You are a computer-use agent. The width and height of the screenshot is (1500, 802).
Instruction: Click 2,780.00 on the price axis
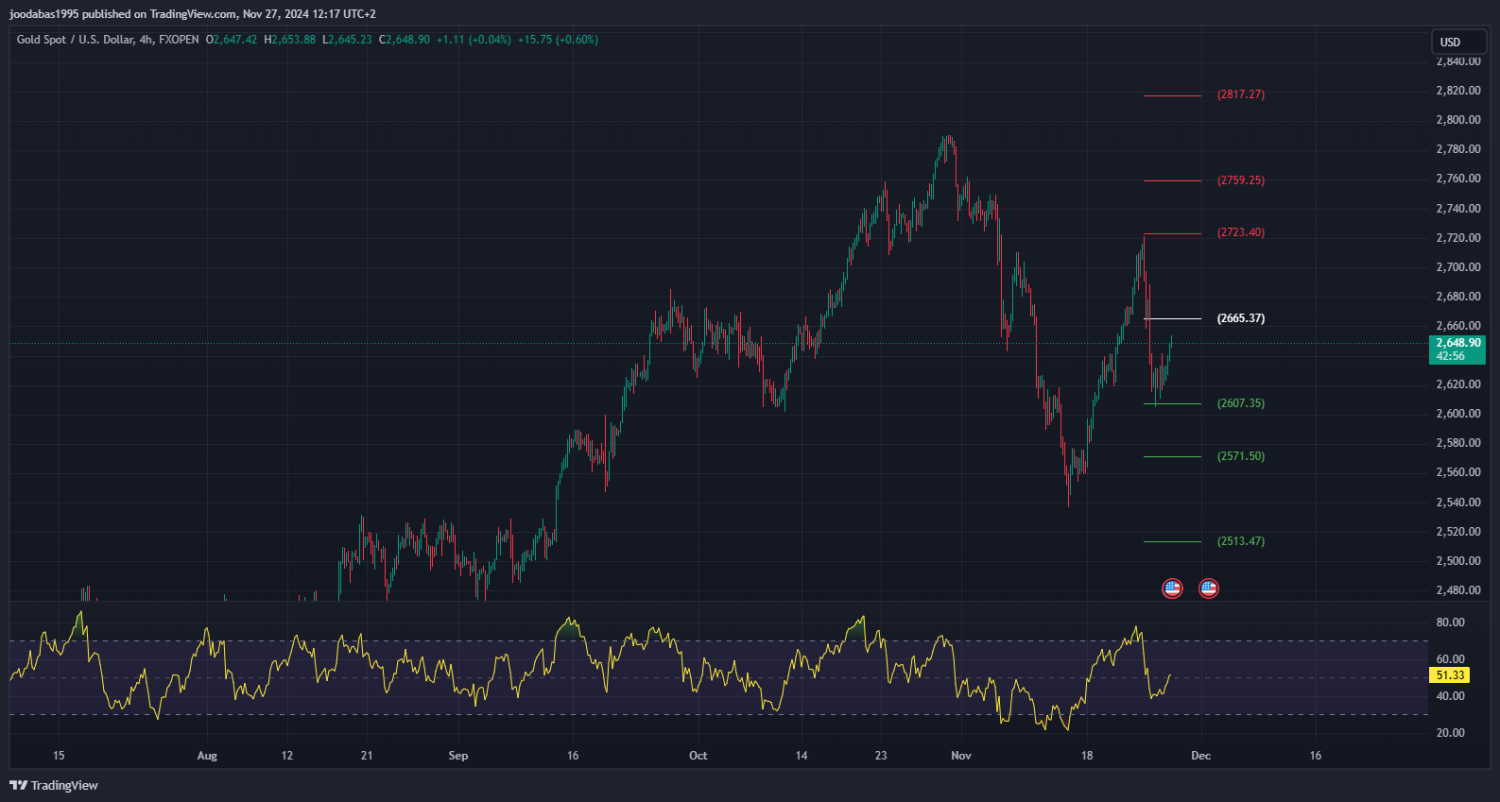pos(1457,149)
